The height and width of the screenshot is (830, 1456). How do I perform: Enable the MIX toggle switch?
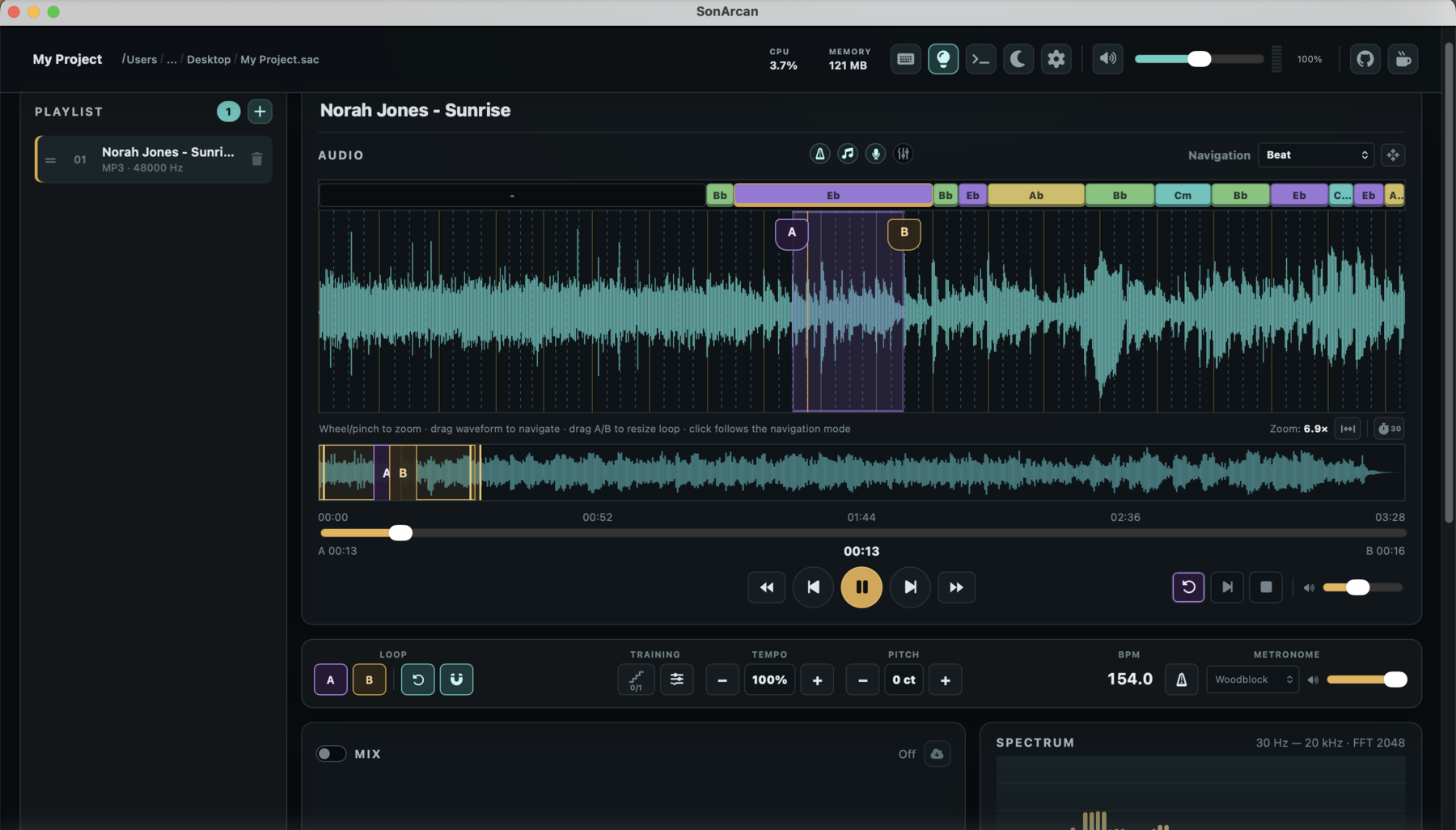(x=331, y=754)
